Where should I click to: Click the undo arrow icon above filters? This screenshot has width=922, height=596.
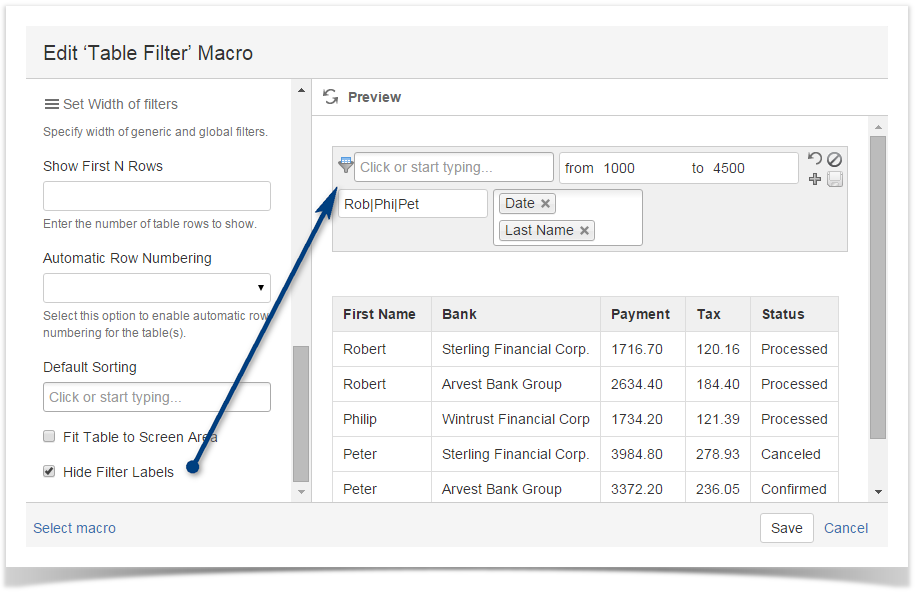[817, 158]
